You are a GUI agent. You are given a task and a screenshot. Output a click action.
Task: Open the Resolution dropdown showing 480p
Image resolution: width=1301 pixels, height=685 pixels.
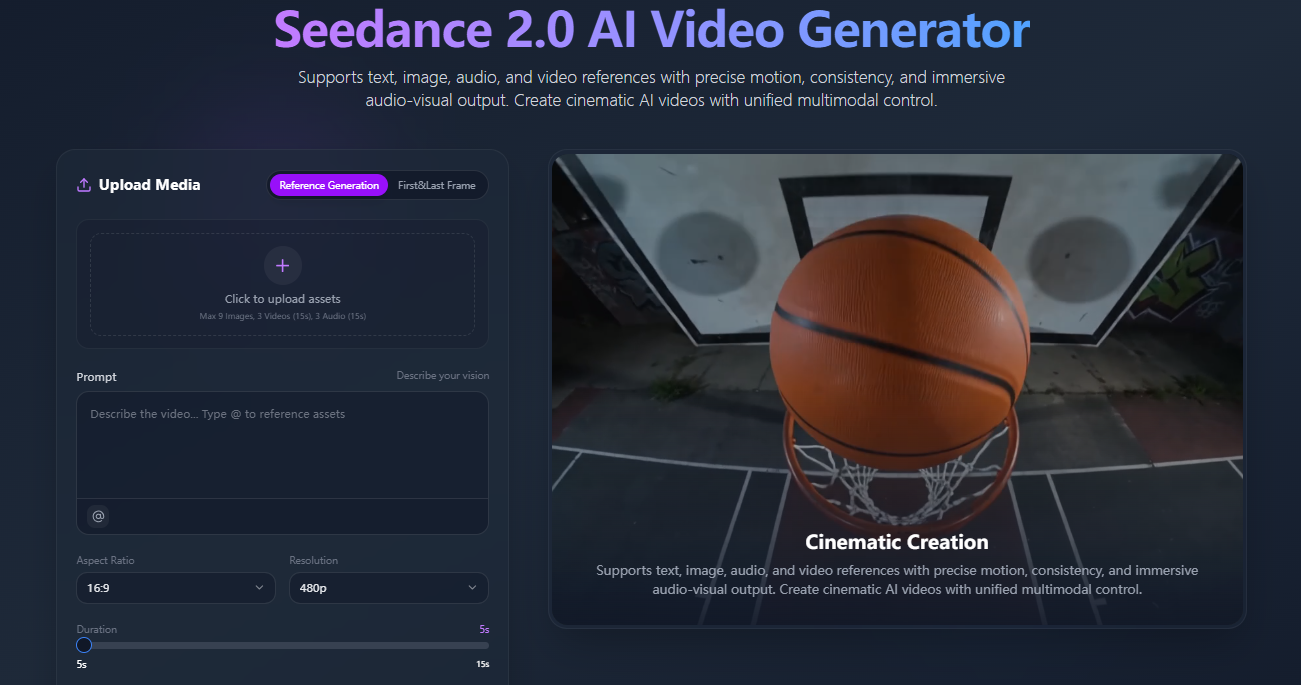[x=388, y=588]
